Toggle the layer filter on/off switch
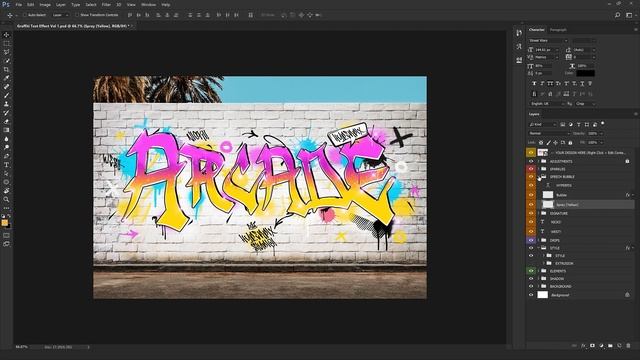 tap(602, 123)
